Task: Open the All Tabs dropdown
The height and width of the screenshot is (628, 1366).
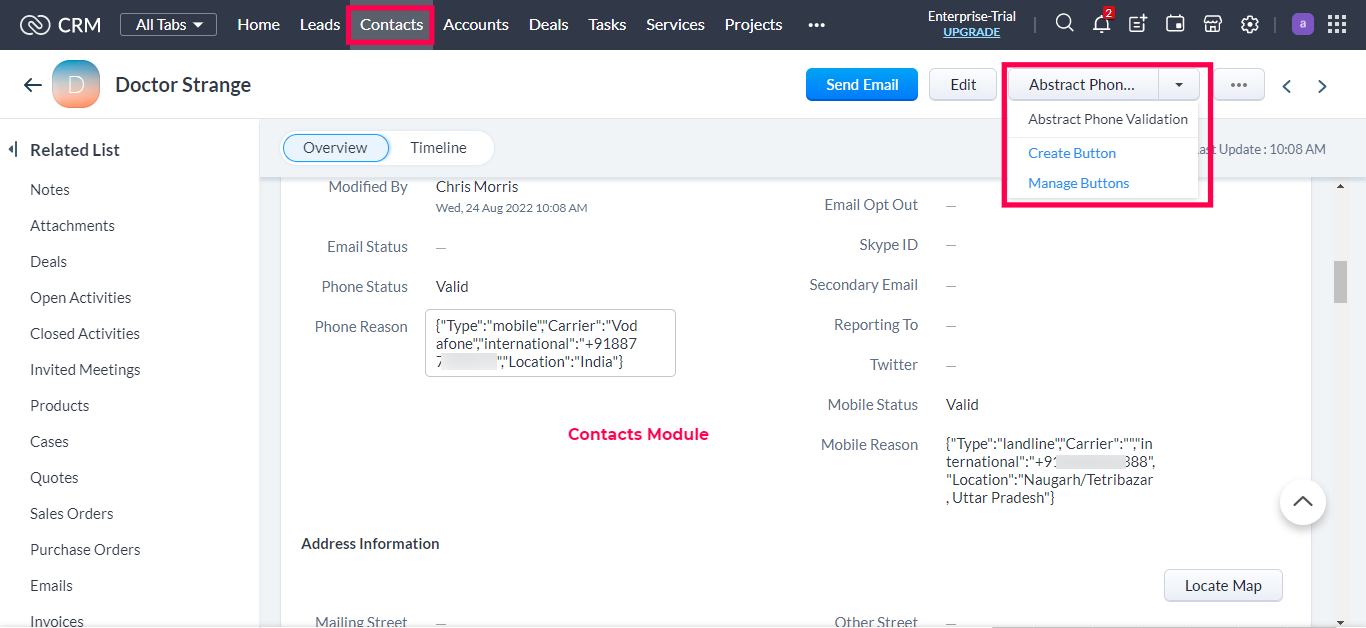Action: (x=168, y=24)
